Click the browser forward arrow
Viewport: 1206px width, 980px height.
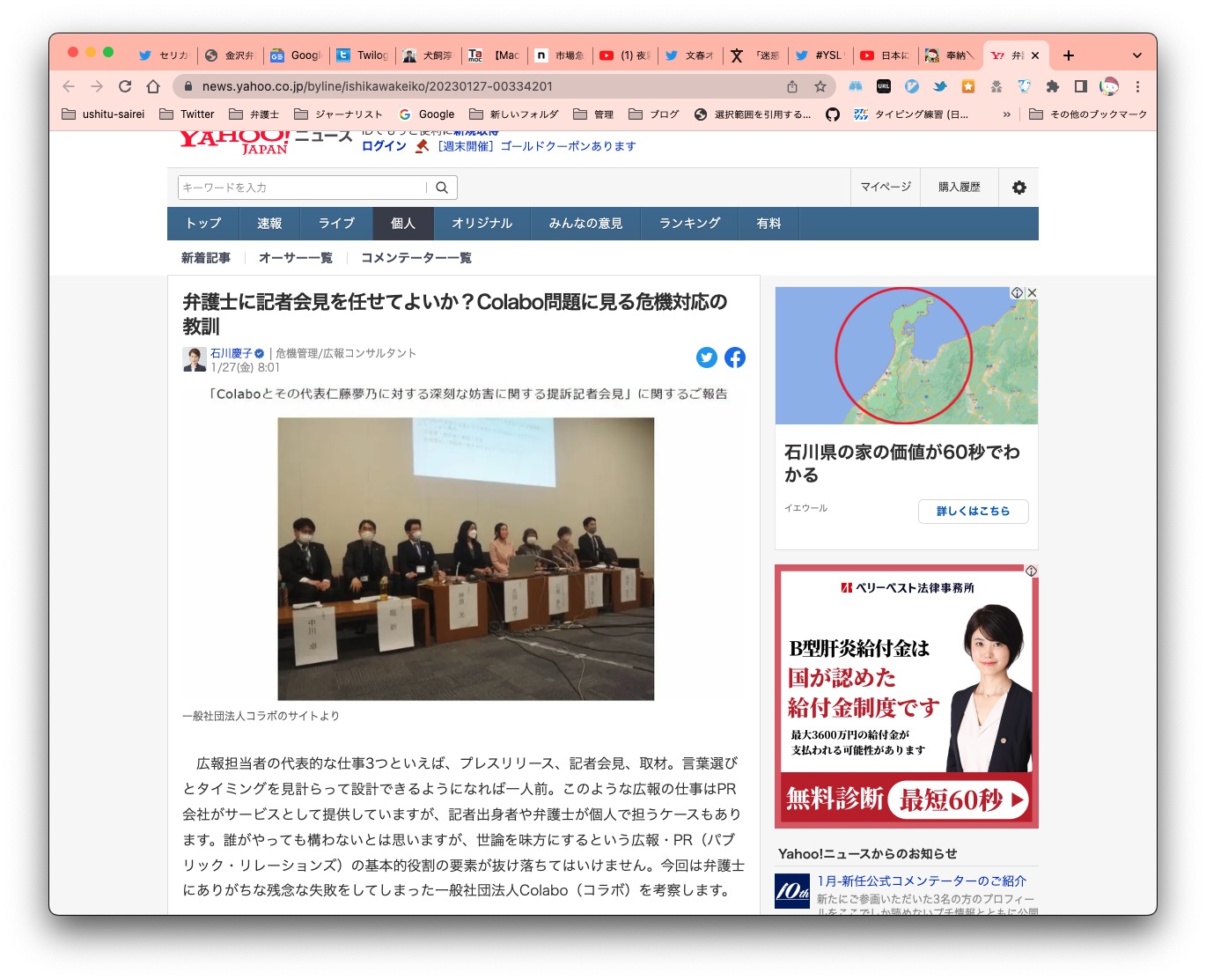coord(97,86)
